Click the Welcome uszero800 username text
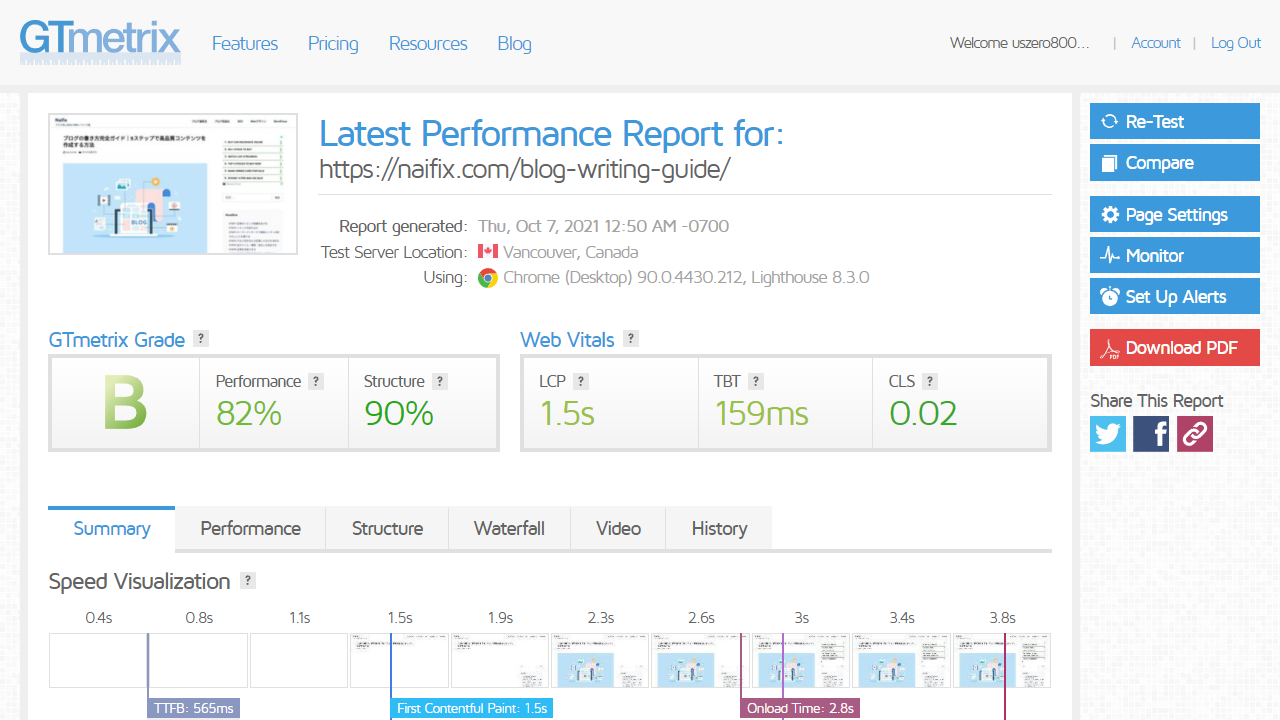This screenshot has width=1280, height=720. coord(1019,43)
